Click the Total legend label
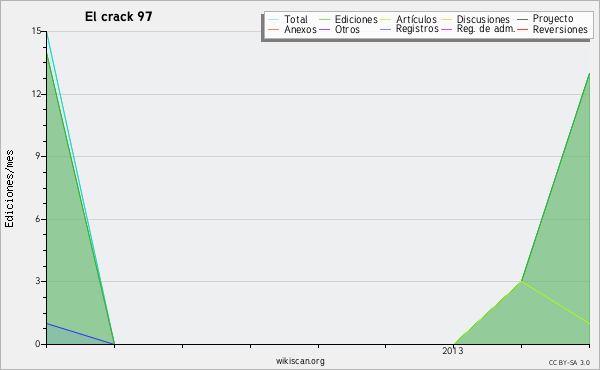Image resolution: width=600 pixels, height=370 pixels. point(296,19)
